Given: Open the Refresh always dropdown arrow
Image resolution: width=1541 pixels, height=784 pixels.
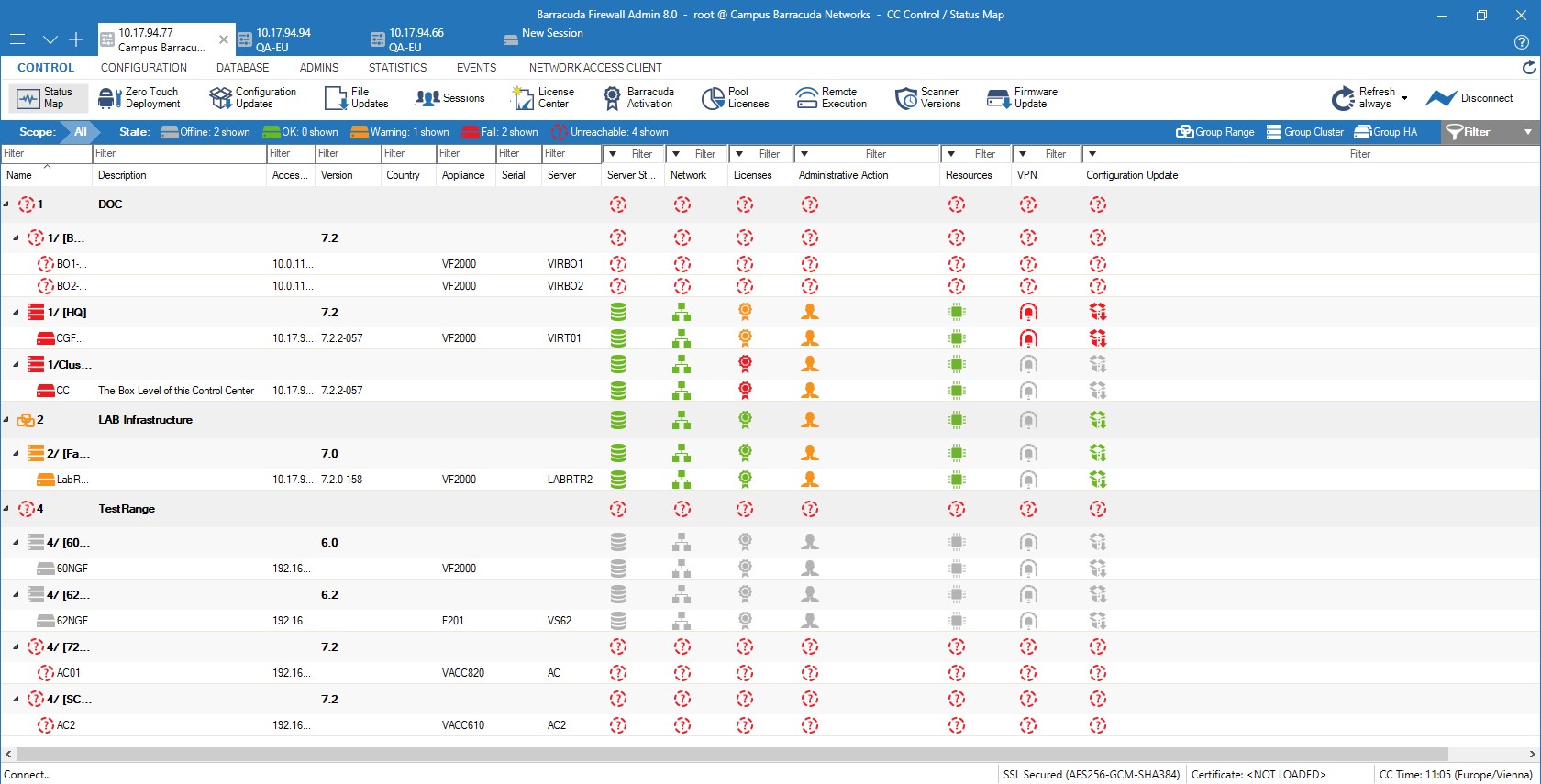Looking at the screenshot, I should coord(1404,98).
